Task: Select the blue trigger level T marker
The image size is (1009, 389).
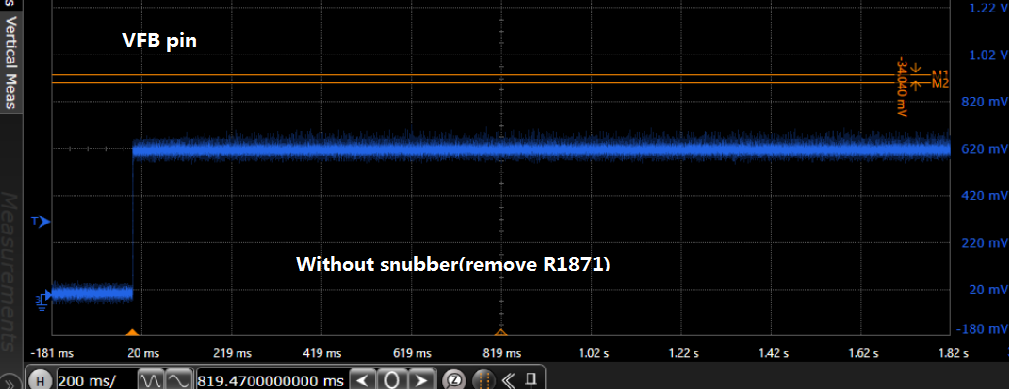Action: (41, 222)
